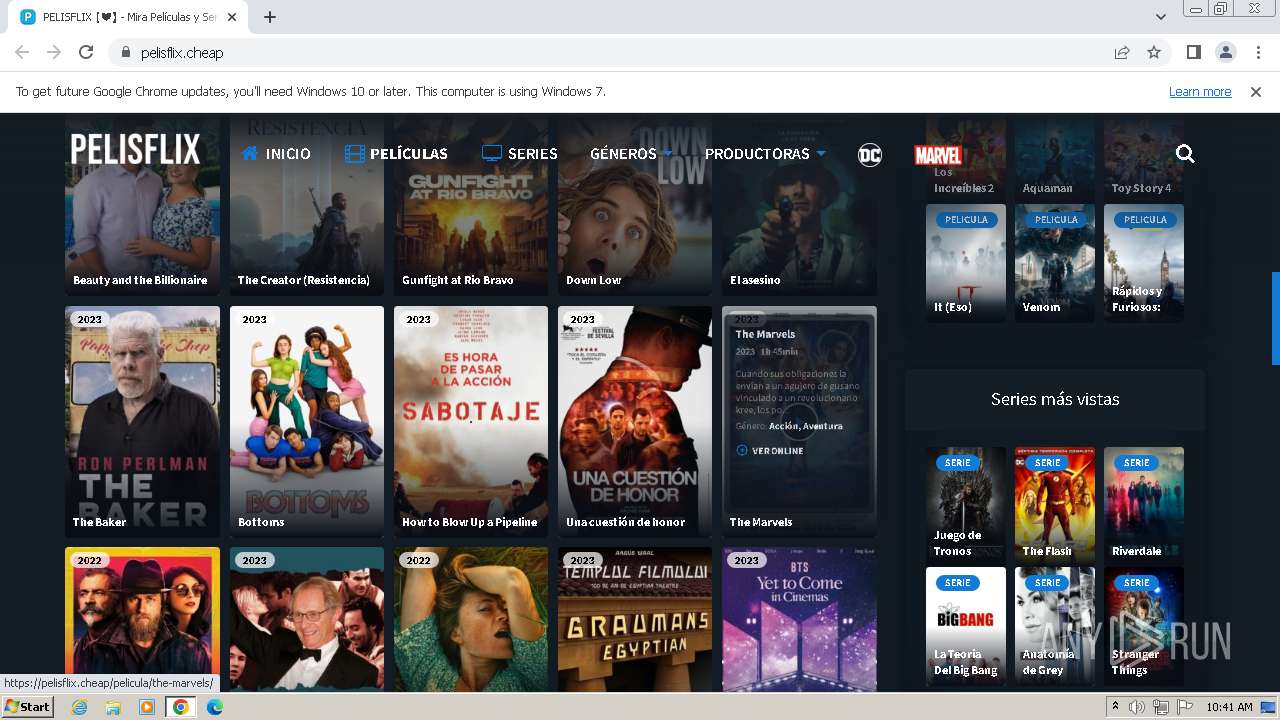Click the Aventura genre link
Screen dimensions: 1280x720
[822, 426]
